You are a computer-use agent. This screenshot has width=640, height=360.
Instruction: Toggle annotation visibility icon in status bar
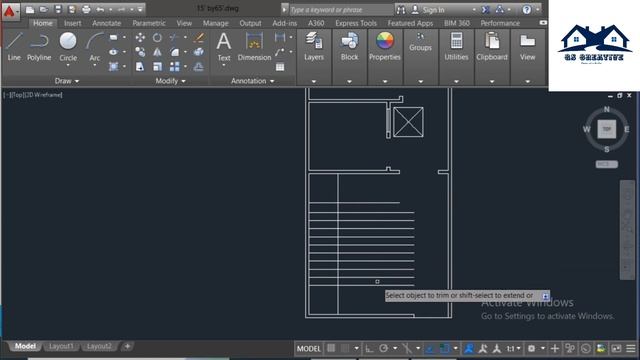click(x=469, y=348)
